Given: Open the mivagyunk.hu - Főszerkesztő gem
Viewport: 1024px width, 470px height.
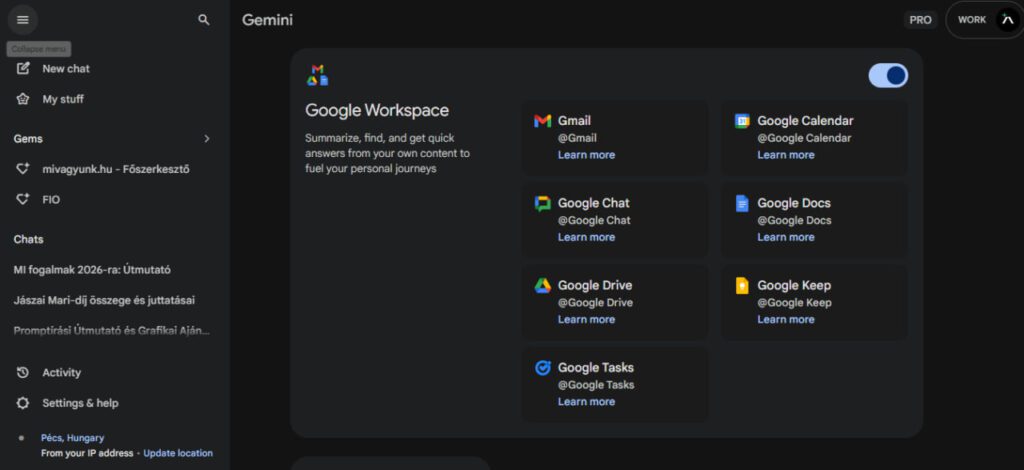Looking at the screenshot, I should (115, 169).
